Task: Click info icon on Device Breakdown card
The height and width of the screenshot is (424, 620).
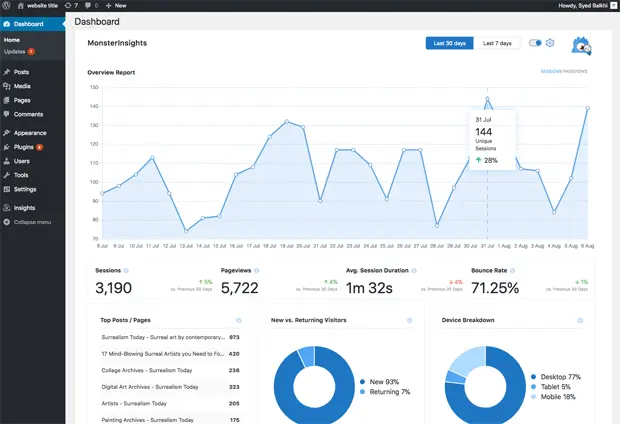Action: [x=580, y=321]
